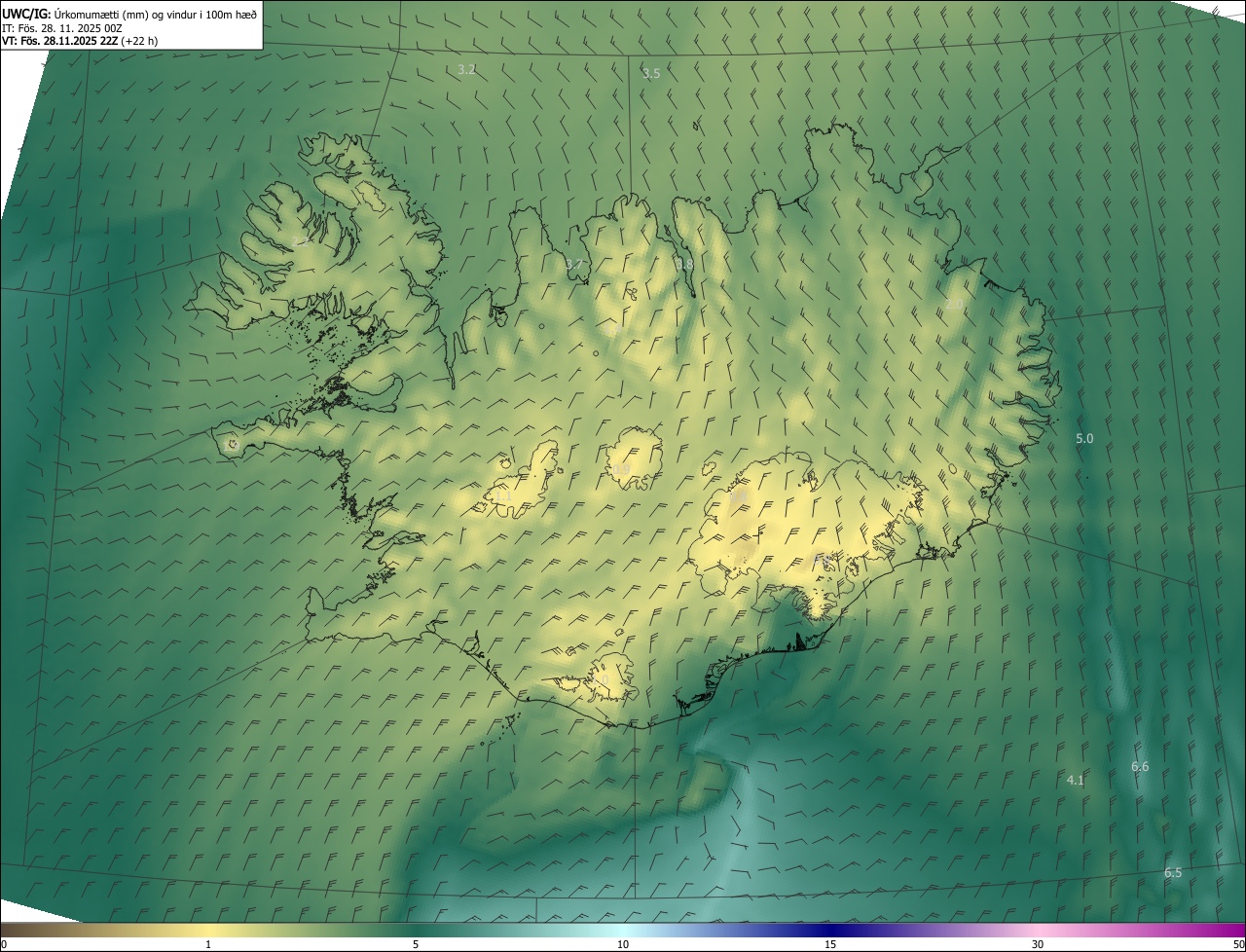
Task: Click the valid time 'VT: Fös. 28.11.2025 22Z (+22 h)'
Action: pyautogui.click(x=81, y=41)
